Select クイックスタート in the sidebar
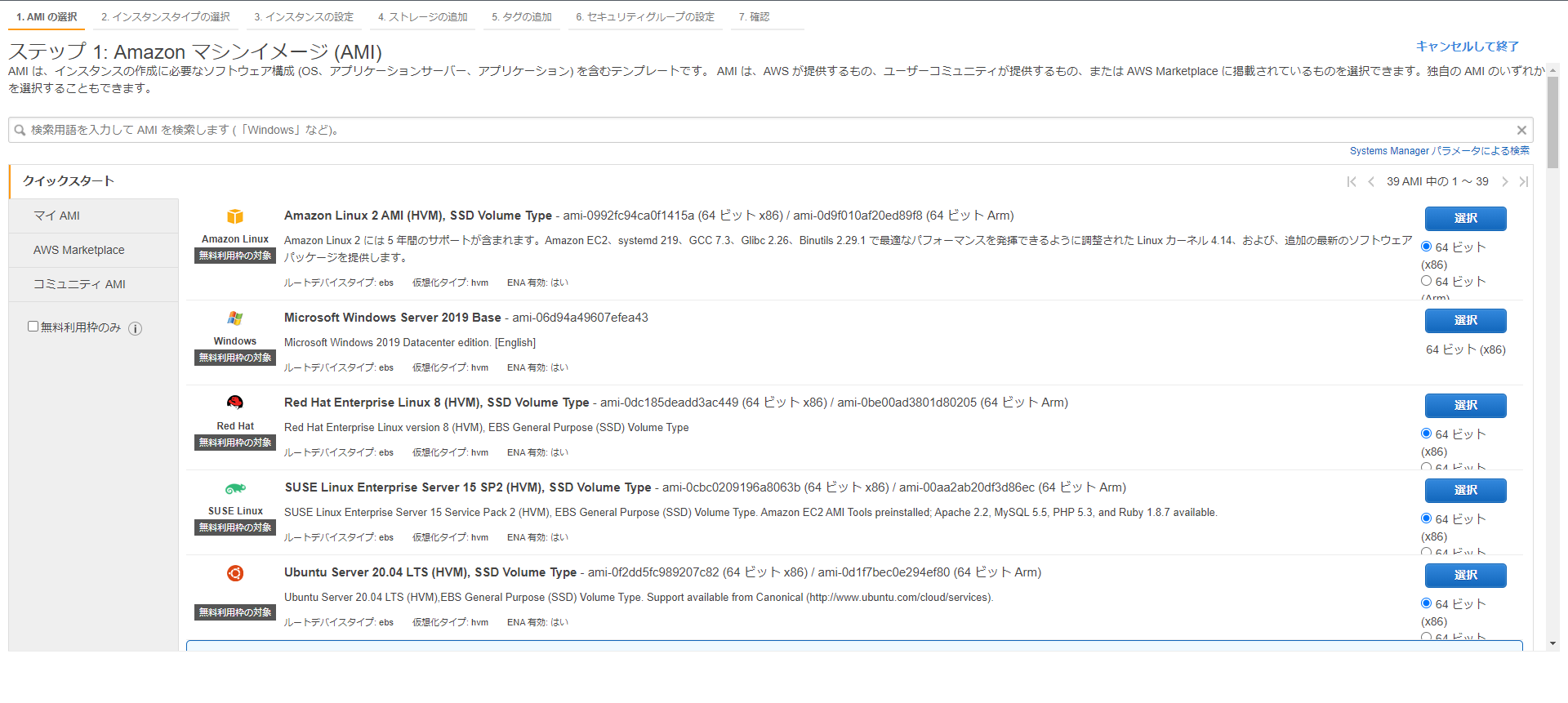 point(94,181)
